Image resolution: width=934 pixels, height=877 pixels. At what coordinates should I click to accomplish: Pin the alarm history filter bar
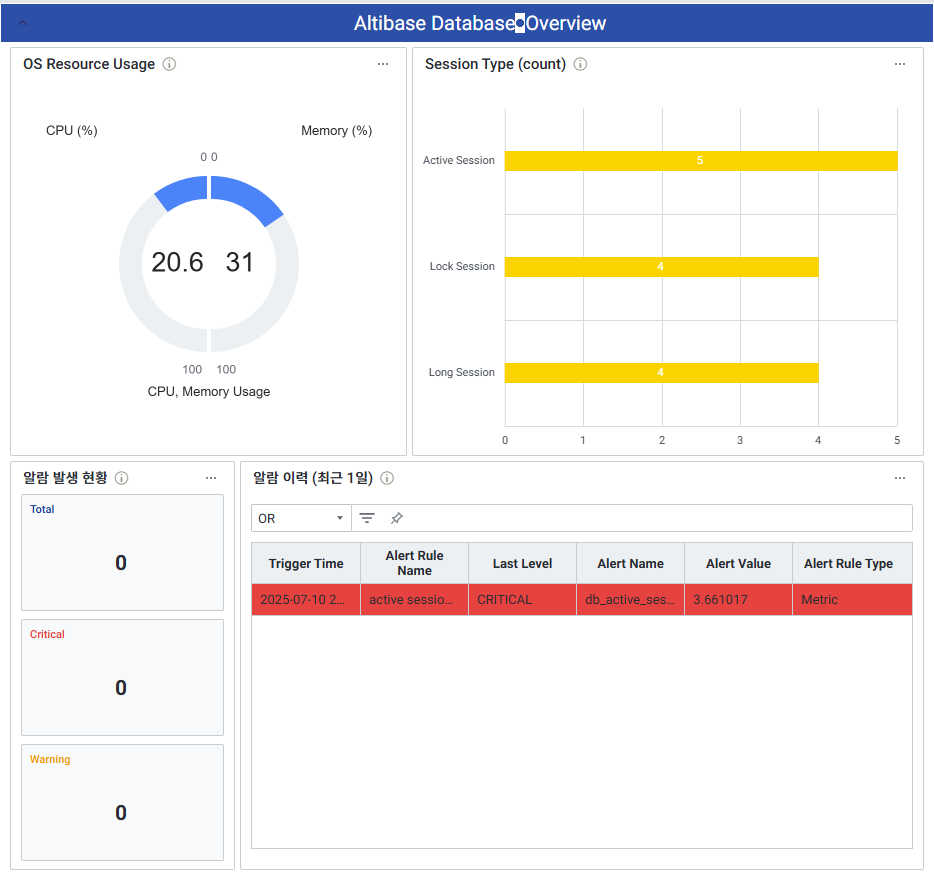pyautogui.click(x=397, y=518)
